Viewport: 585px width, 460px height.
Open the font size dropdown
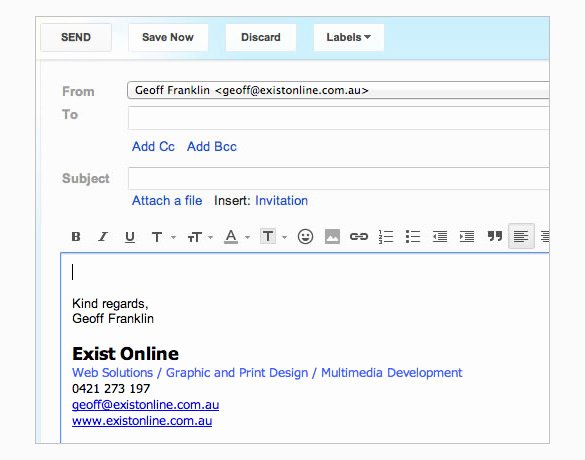(x=200, y=237)
